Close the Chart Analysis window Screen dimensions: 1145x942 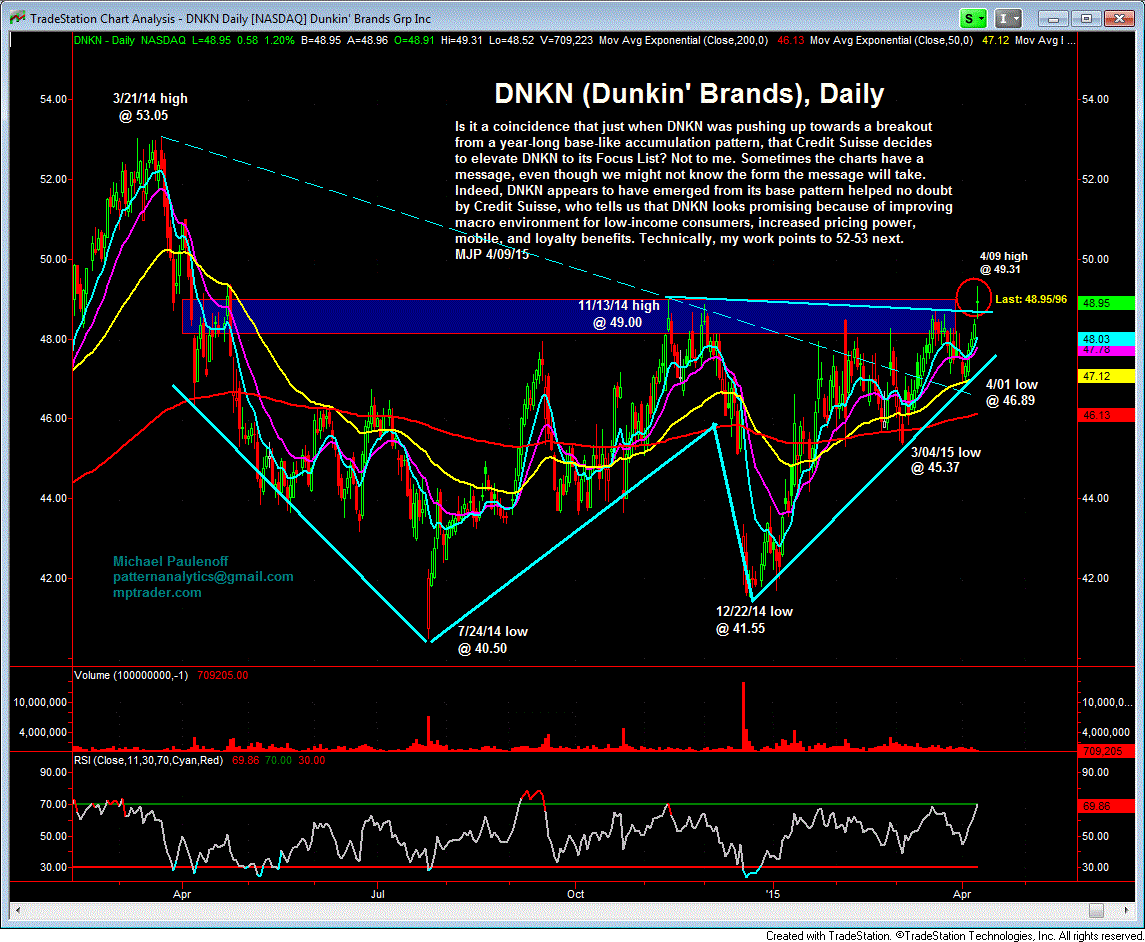(1119, 18)
